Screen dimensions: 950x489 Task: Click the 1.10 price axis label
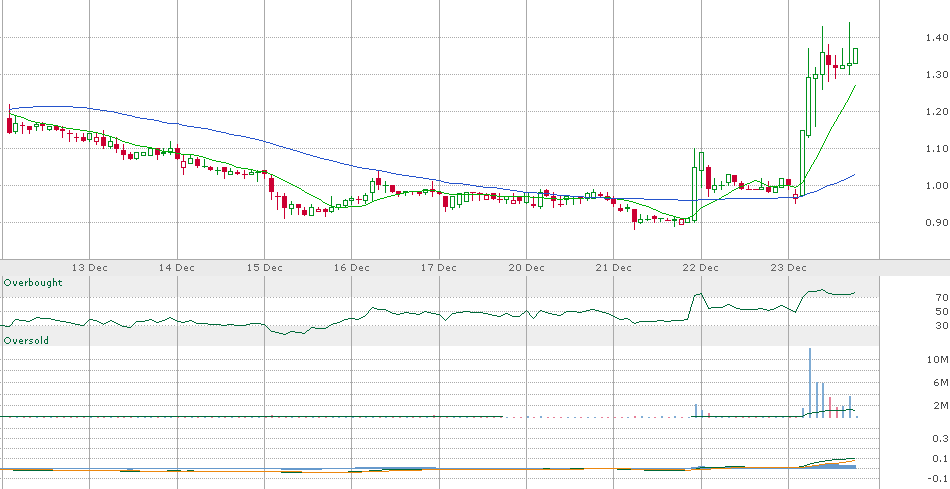(x=937, y=148)
